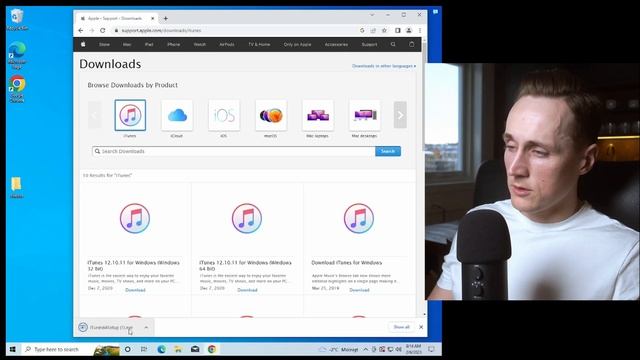Screen dimensions: 640x360
Task: Open AirPods in the Apple navigation
Action: [x=227, y=44]
